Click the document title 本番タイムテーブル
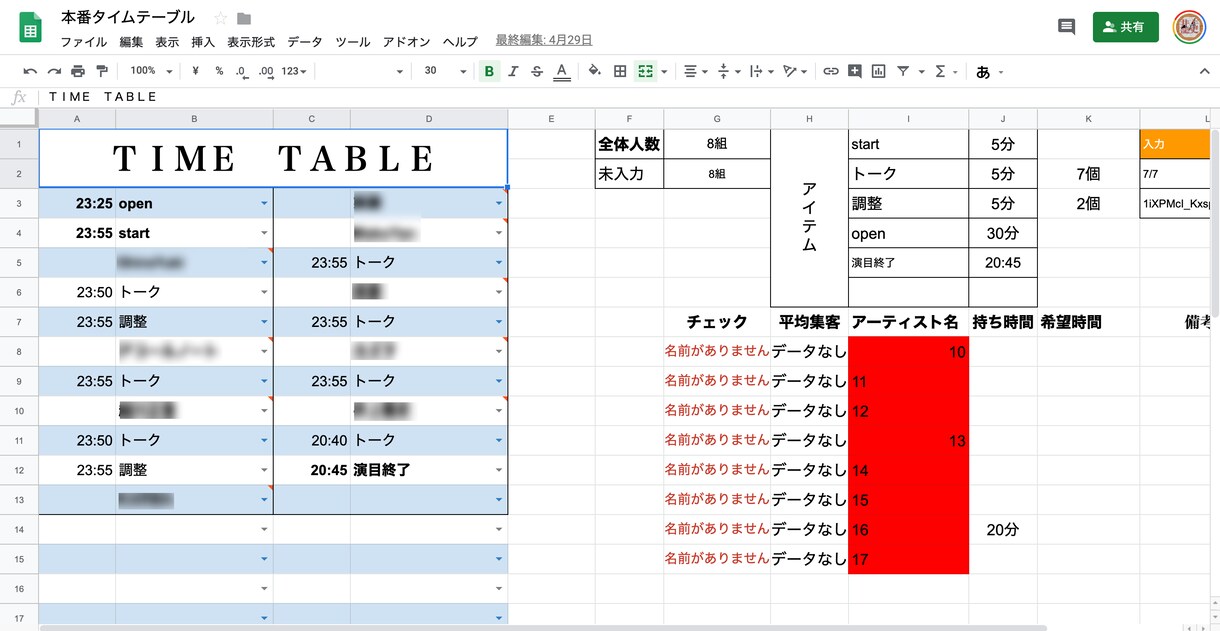The image size is (1220, 631). 128,18
